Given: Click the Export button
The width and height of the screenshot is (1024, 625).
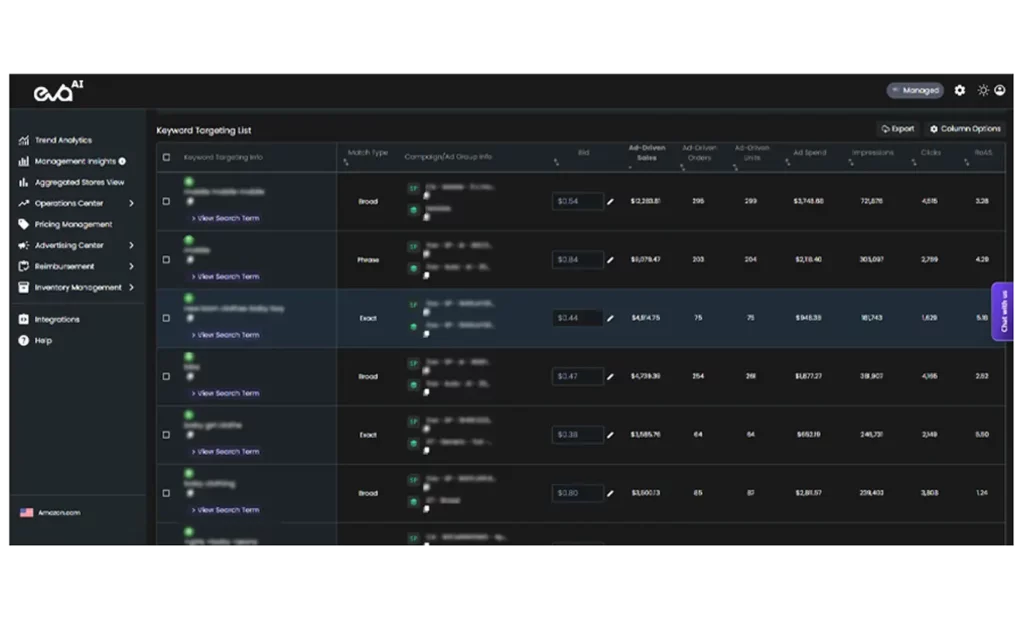Looking at the screenshot, I should (897, 129).
